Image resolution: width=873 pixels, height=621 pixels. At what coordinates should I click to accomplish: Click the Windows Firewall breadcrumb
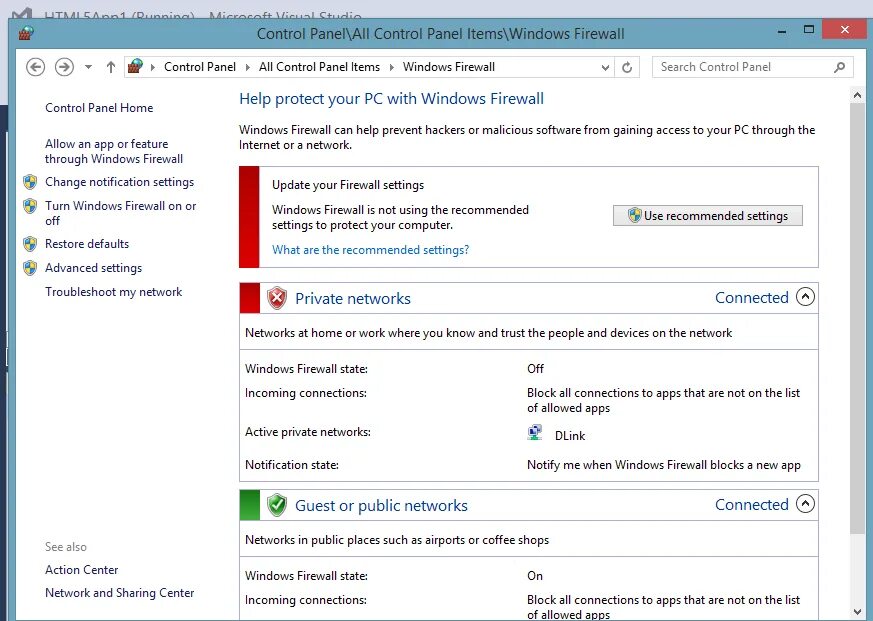(449, 67)
